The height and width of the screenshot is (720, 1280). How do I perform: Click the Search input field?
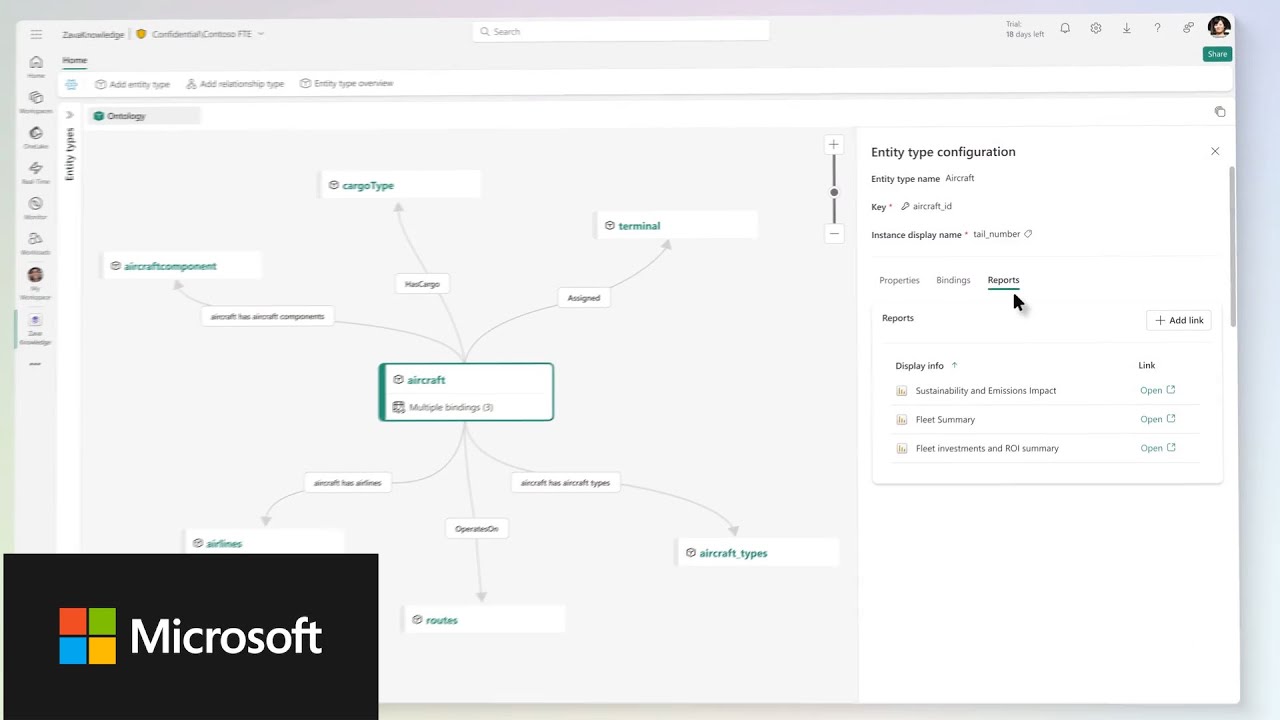(x=620, y=32)
